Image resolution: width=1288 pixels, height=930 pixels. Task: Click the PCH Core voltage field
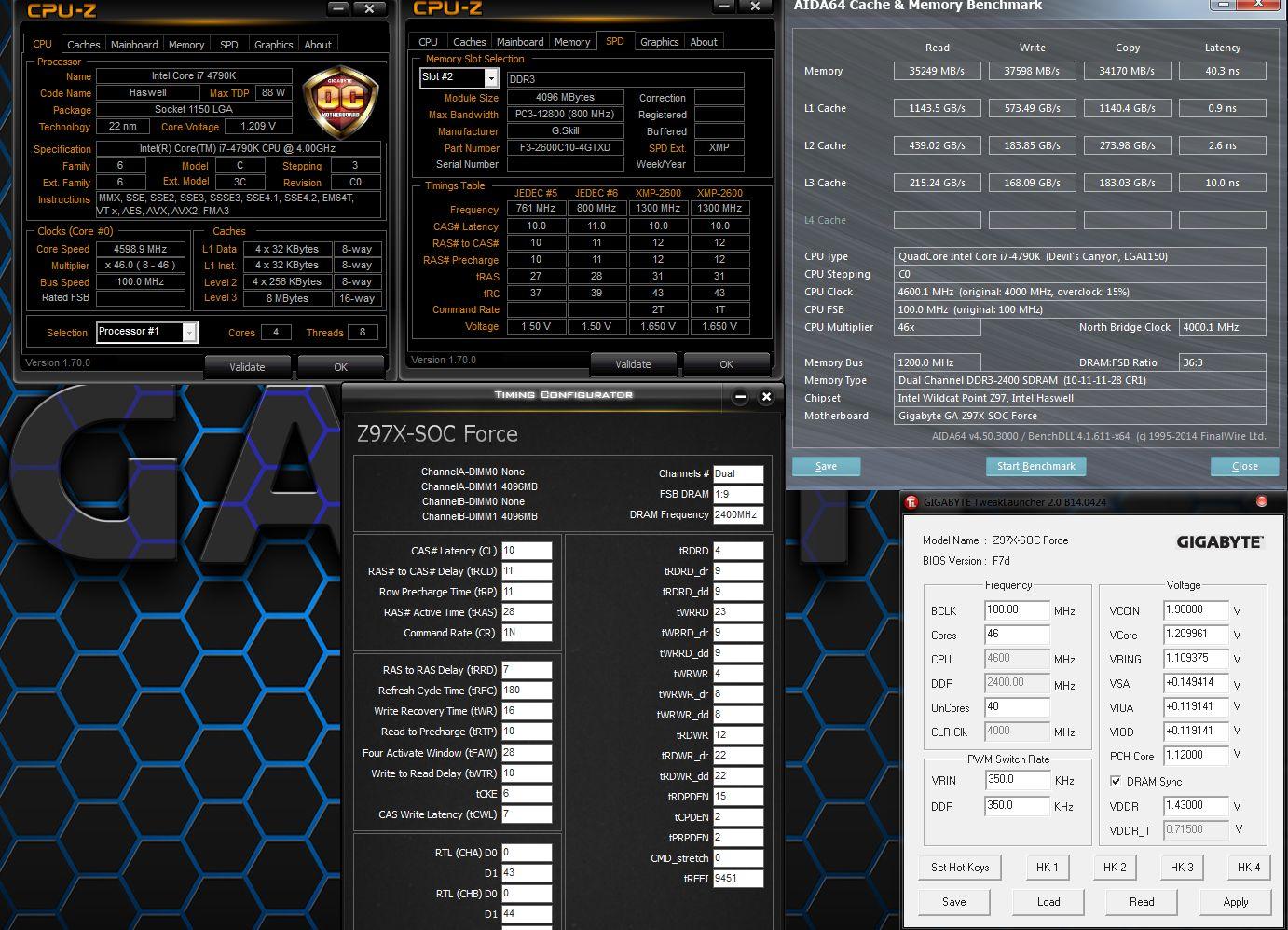1196,756
